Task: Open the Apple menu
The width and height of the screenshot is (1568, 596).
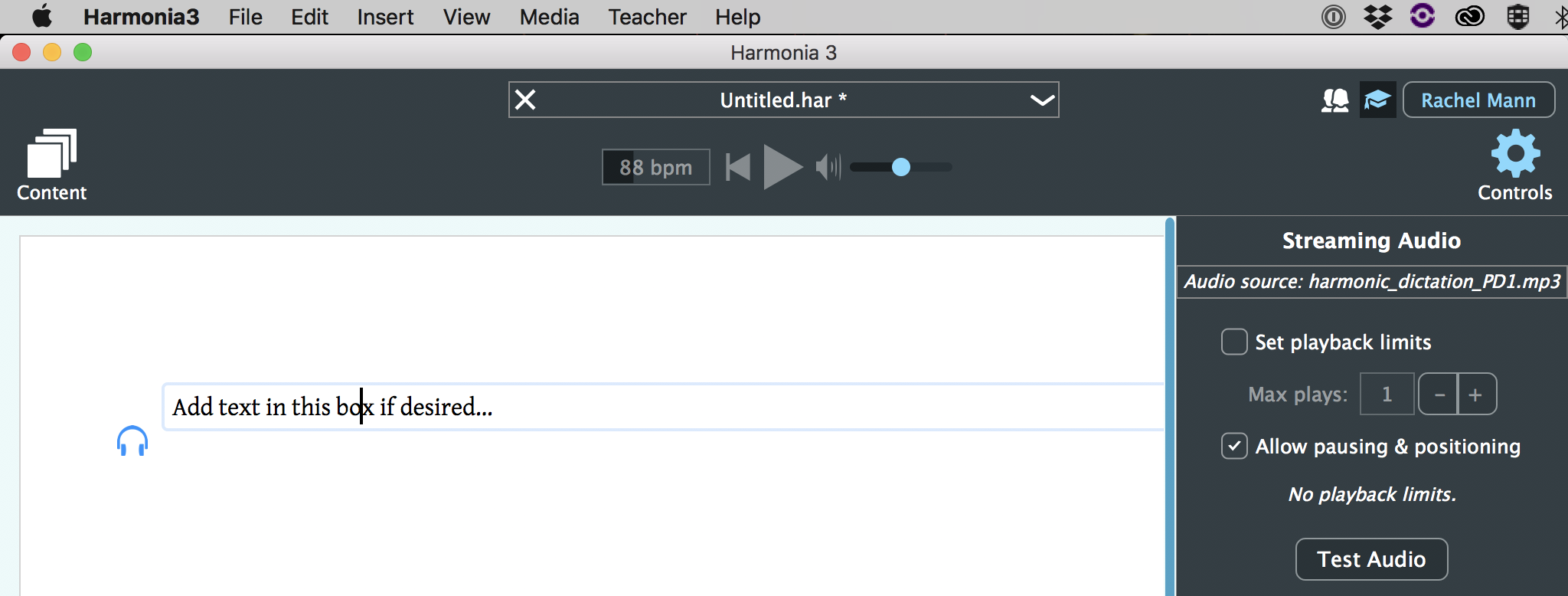Action: [42, 16]
